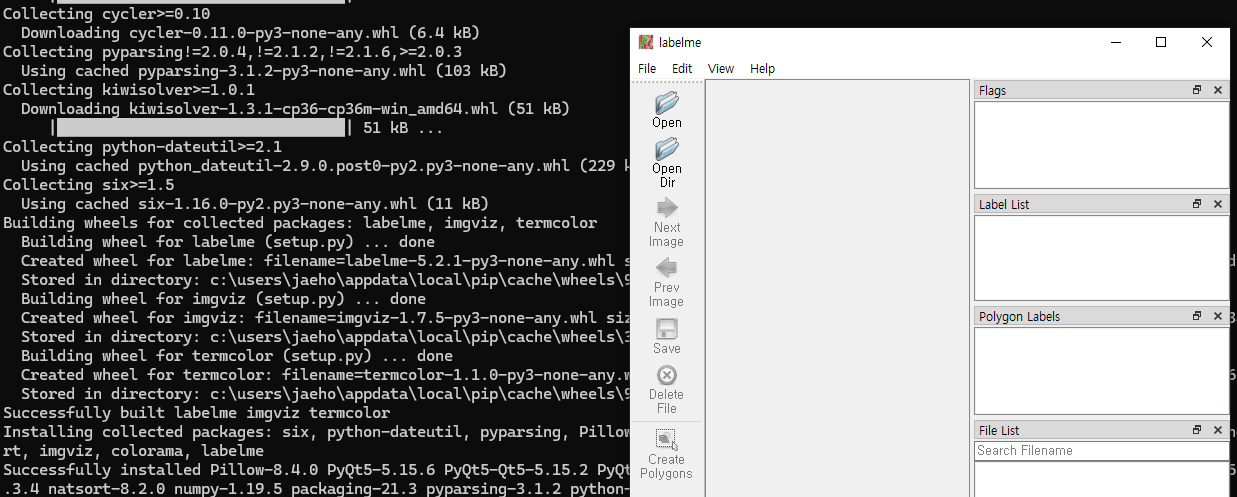The height and width of the screenshot is (497, 1237).
Task: Select the Create Polygons tool
Action: click(667, 454)
